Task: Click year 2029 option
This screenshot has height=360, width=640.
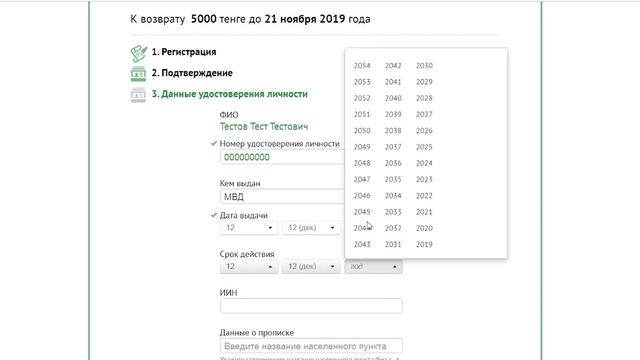Action: tap(424, 82)
